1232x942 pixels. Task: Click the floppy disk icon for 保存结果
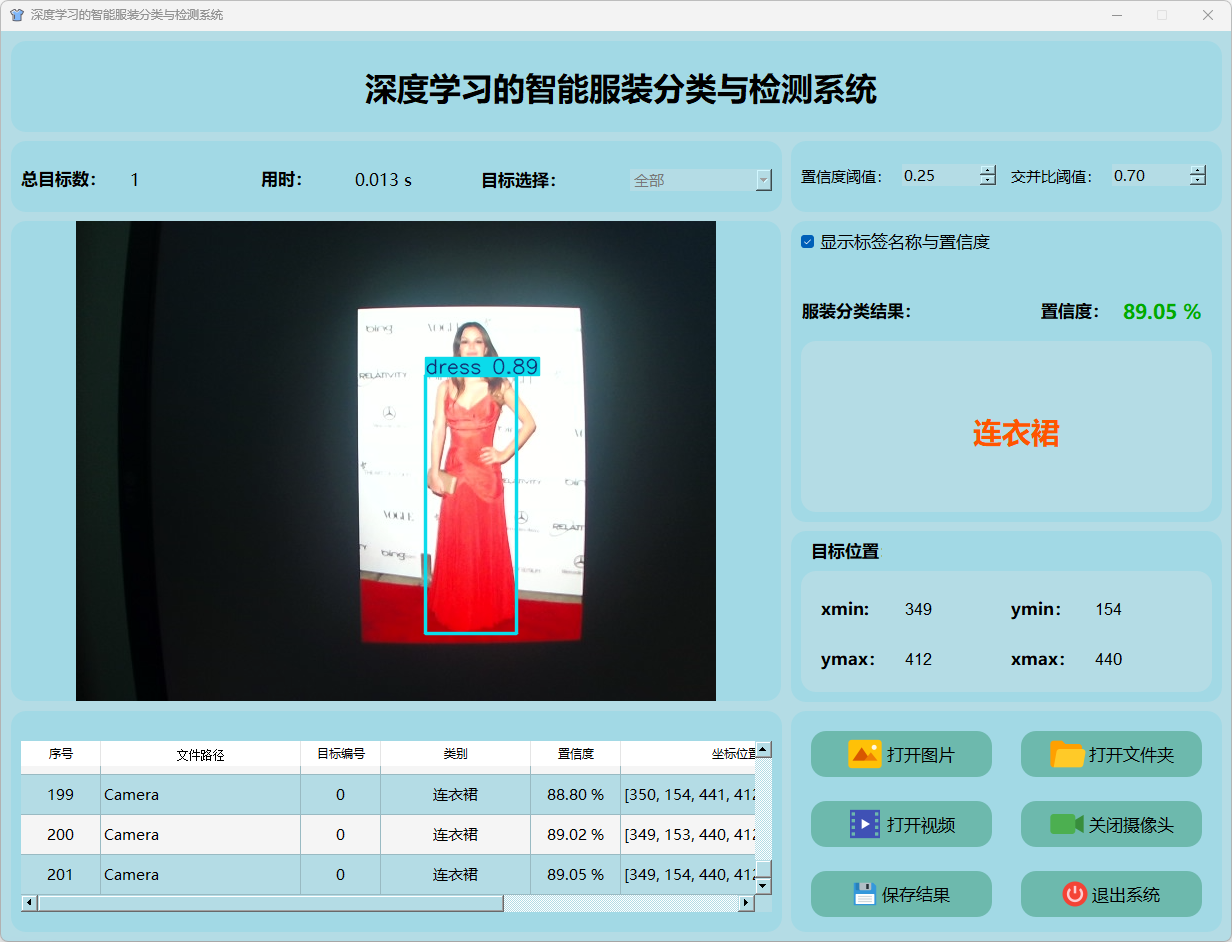click(x=864, y=894)
